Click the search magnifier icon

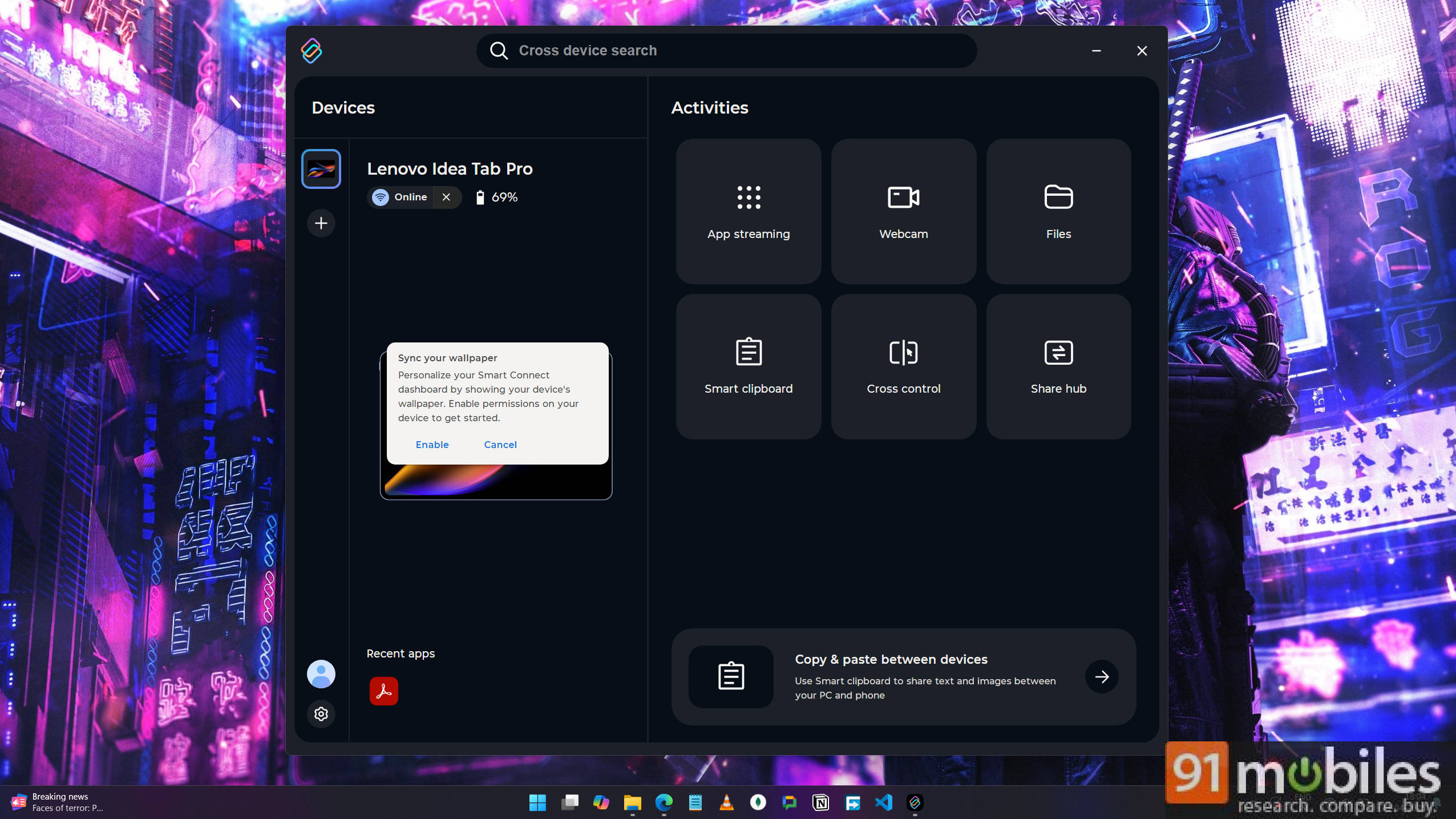[499, 51]
